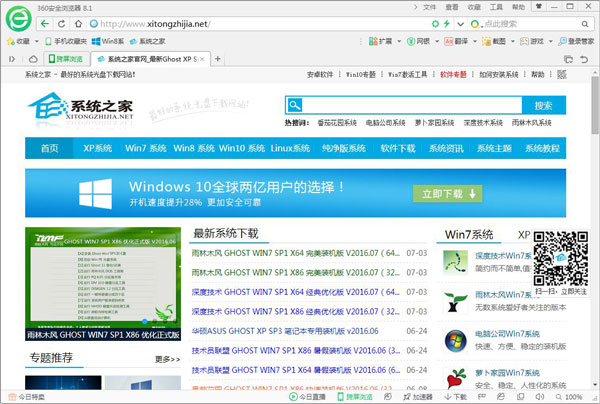Viewport: 600px width, 404px height.
Task: Click the speaker mute icon in the status bar
Action: pos(540,397)
